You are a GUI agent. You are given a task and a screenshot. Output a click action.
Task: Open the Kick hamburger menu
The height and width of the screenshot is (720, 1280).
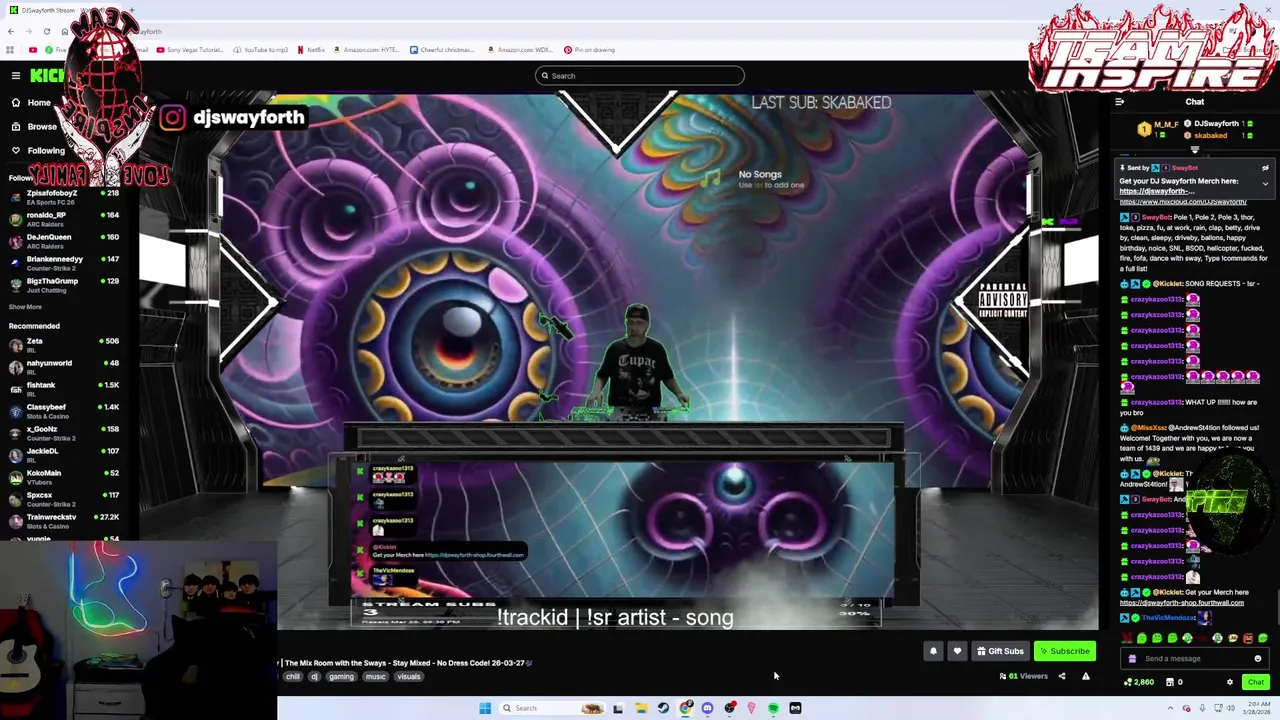(x=16, y=76)
